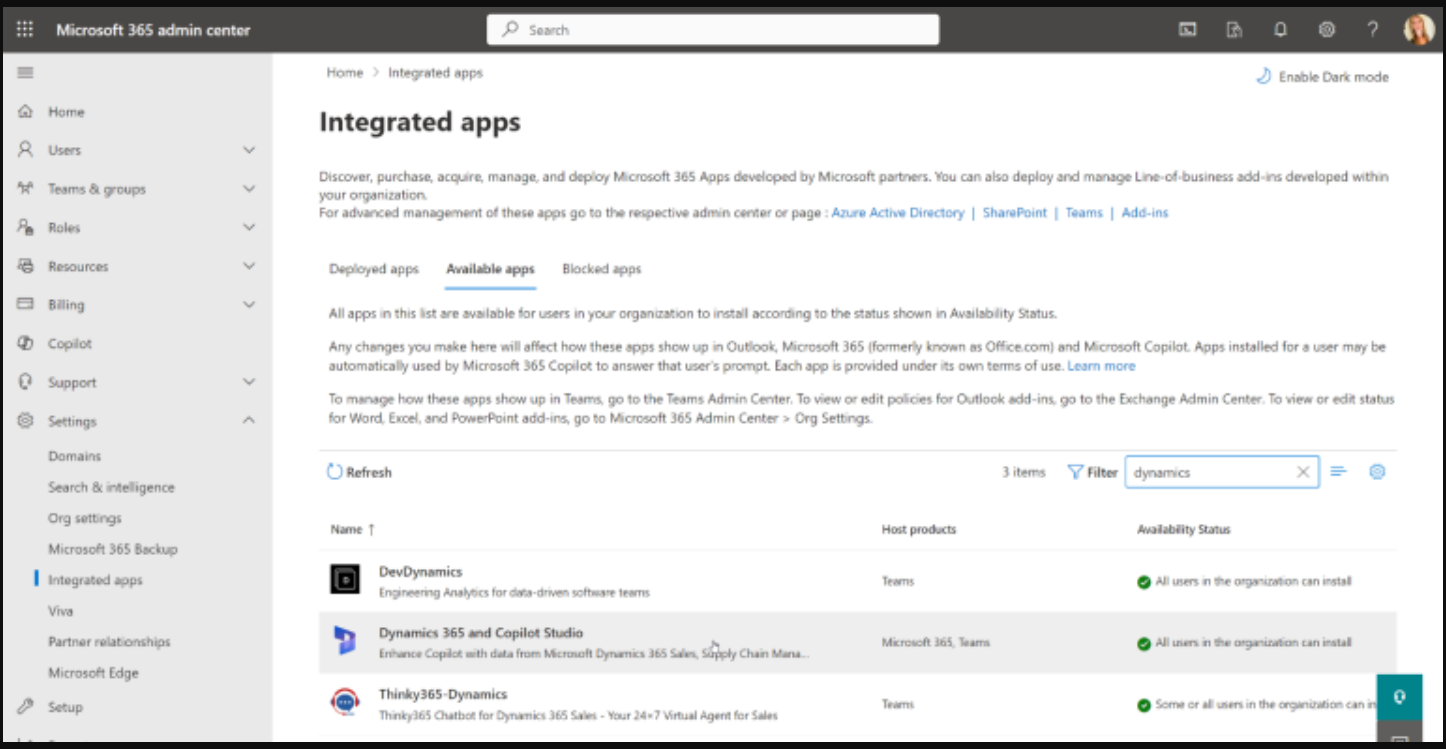The image size is (1446, 749).
Task: Click the Thinky365-Dynamics app icon
Action: tap(345, 703)
